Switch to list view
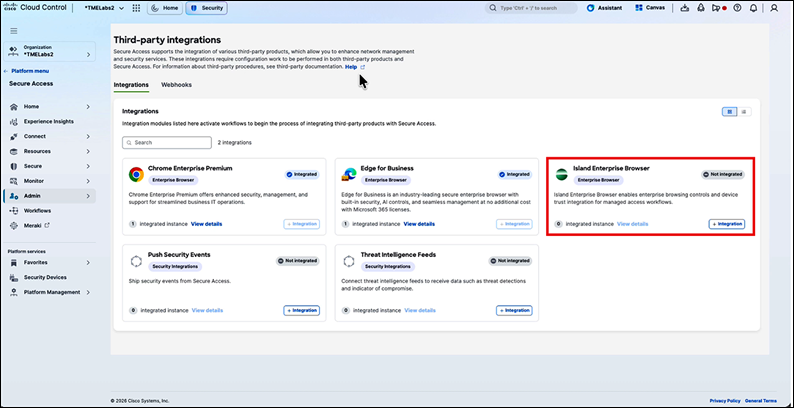Screen dimensions: 794x408 744,112
